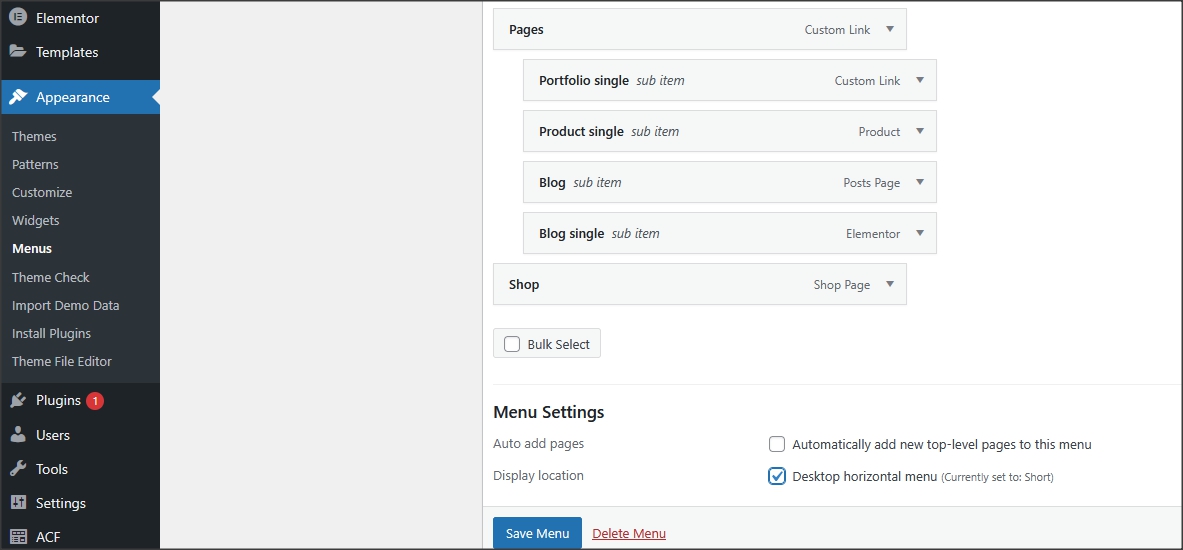Click the ACF icon in sidebar

[x=18, y=537]
